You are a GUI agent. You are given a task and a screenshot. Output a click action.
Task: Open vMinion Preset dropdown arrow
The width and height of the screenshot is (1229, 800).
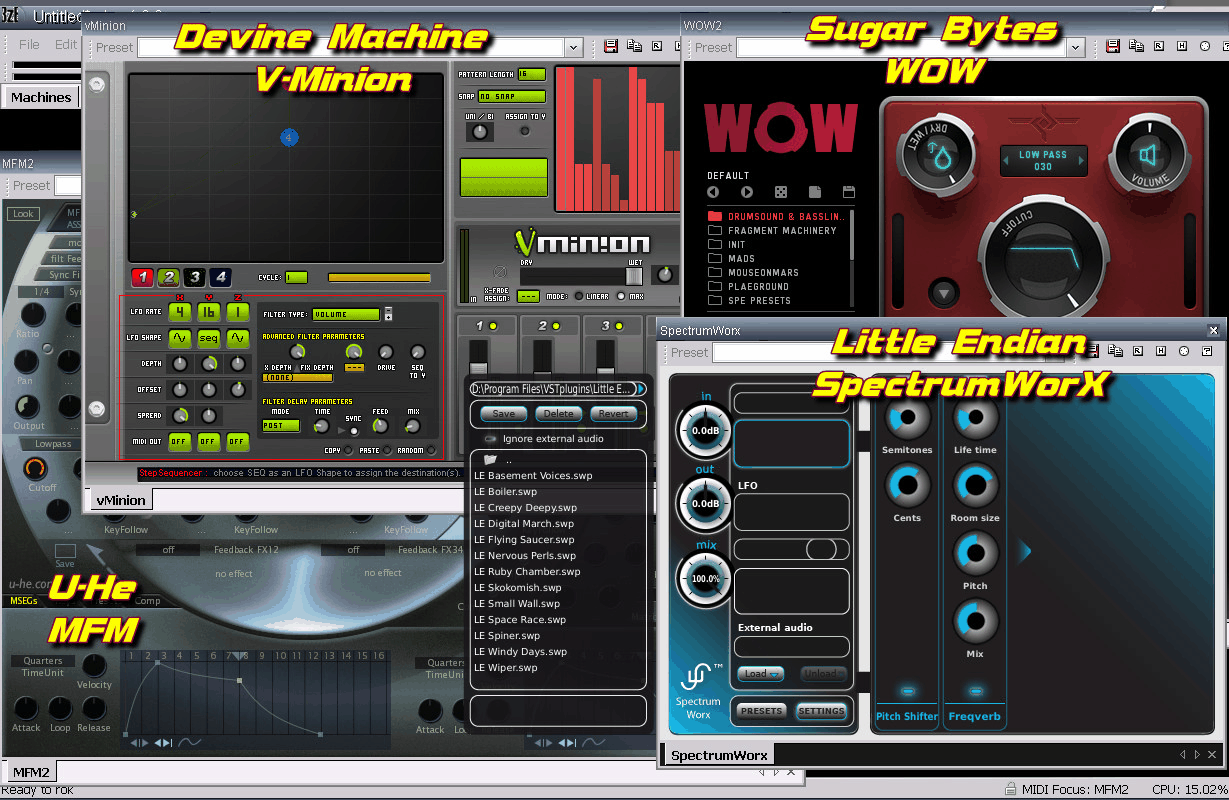click(573, 47)
